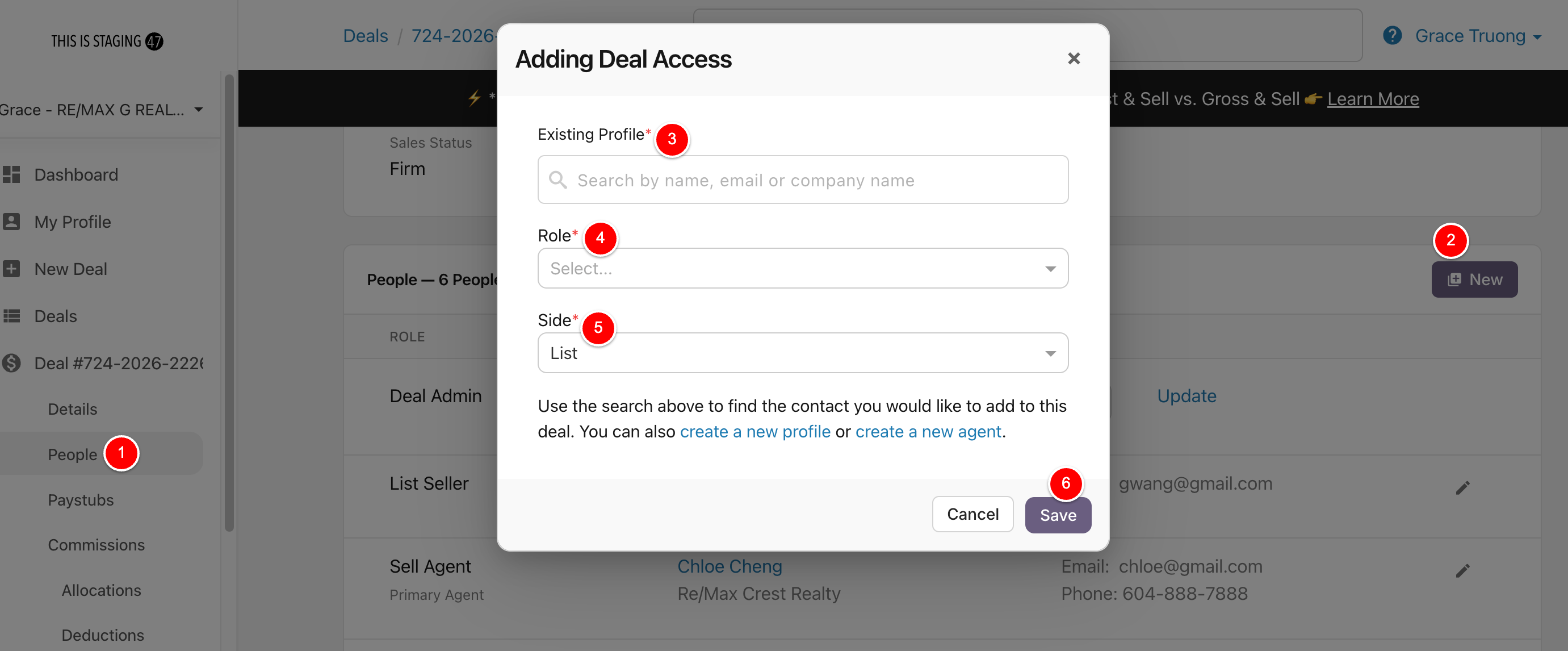The image size is (1568, 651).
Task: Click the My Profile person icon
Action: click(11, 222)
